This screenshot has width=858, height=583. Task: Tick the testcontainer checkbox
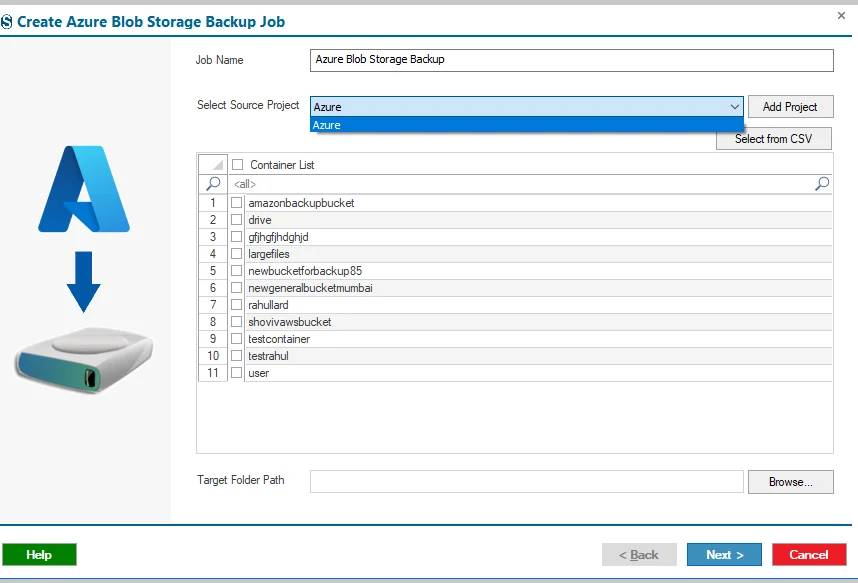[x=236, y=339]
